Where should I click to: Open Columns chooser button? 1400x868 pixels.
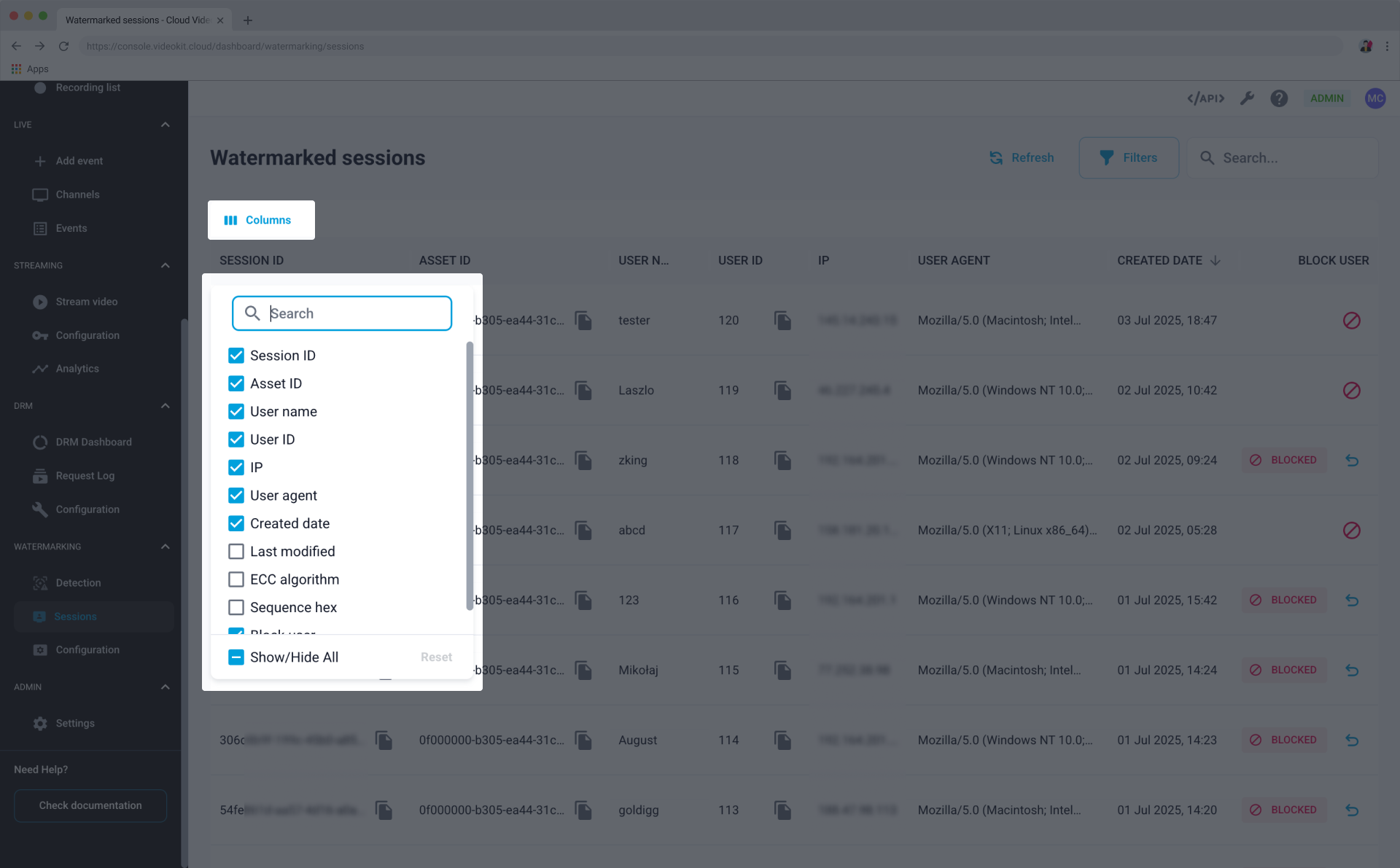pos(261,220)
